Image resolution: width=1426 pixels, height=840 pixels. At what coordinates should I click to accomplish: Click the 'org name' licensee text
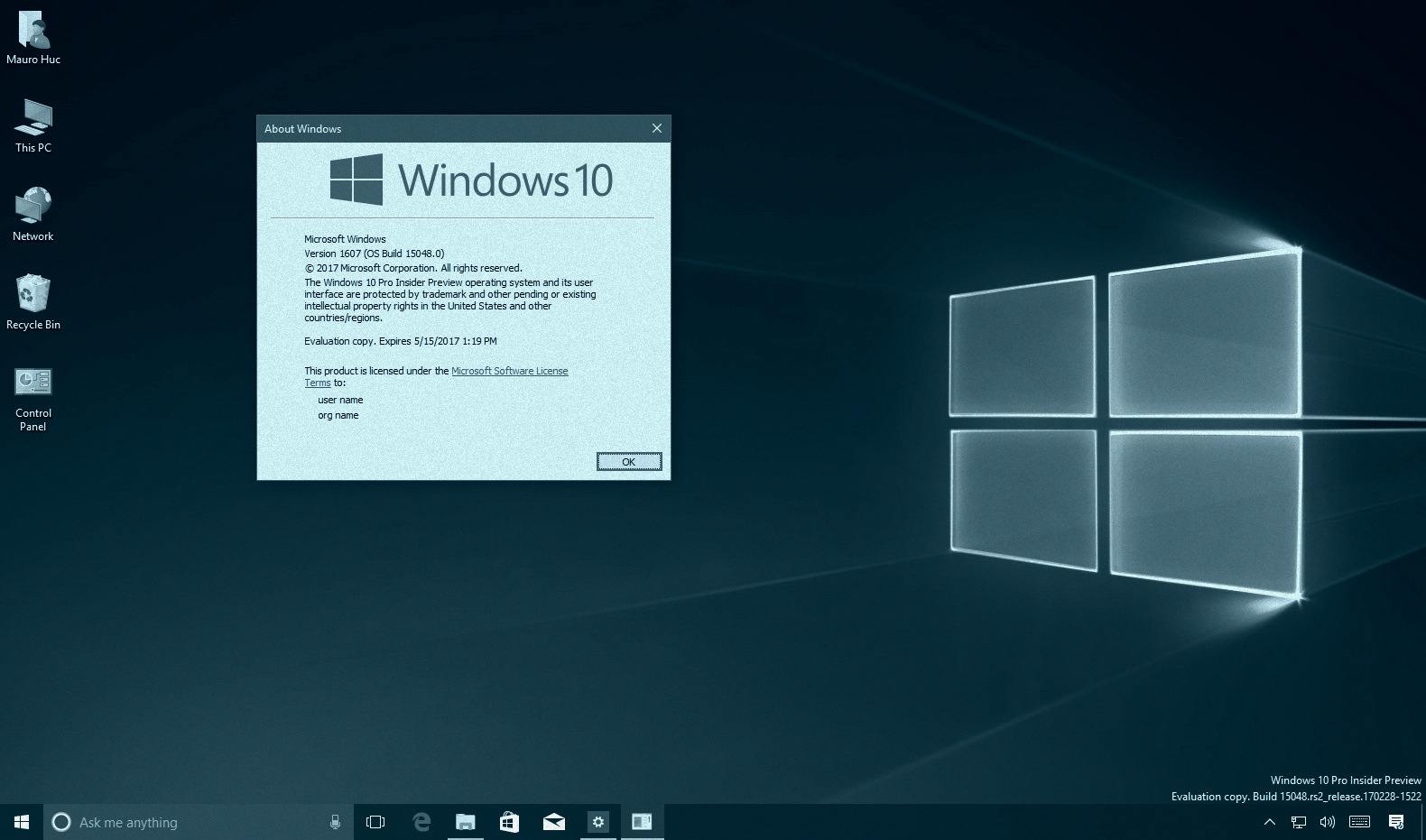pos(338,415)
